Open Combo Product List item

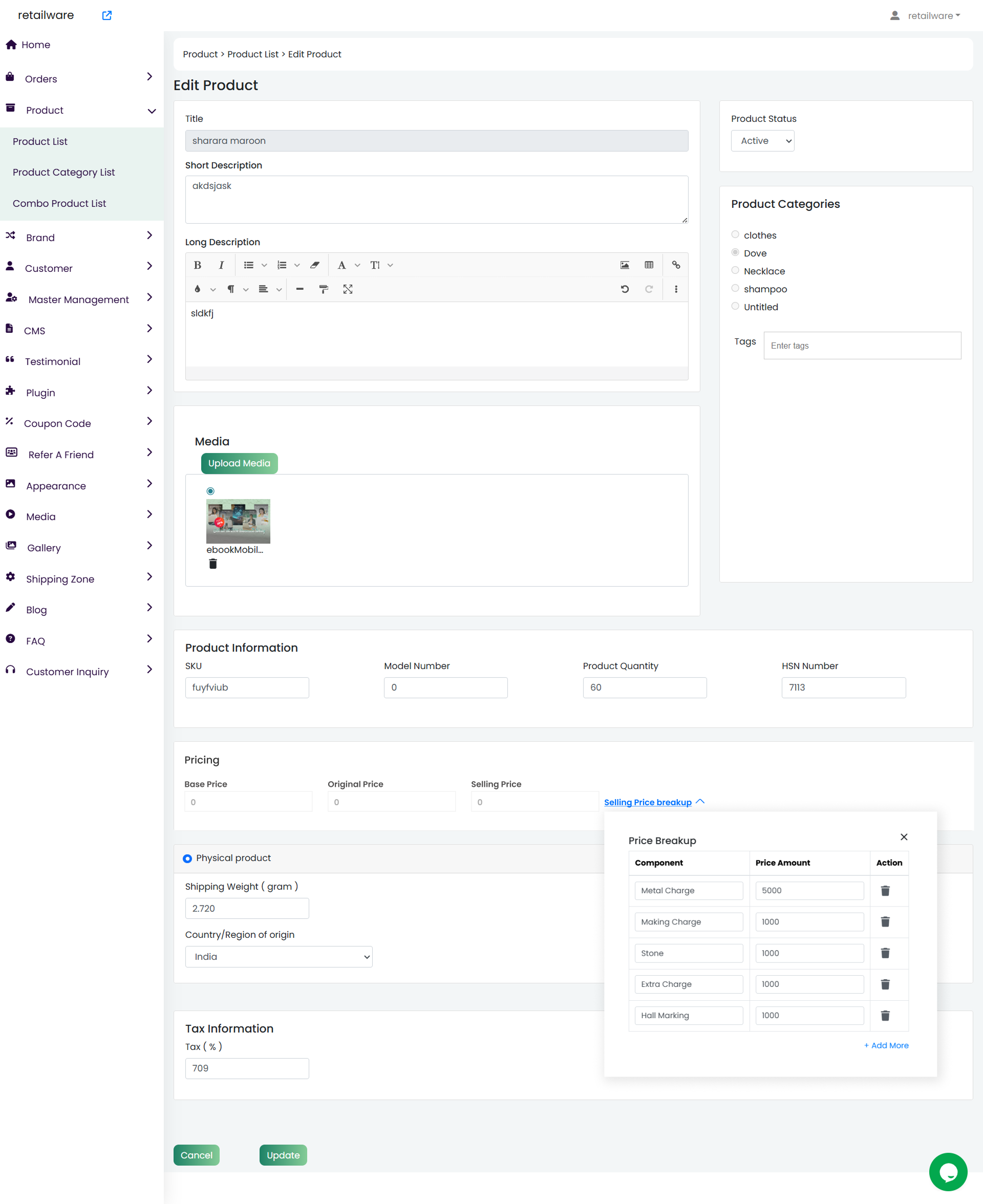(59, 203)
